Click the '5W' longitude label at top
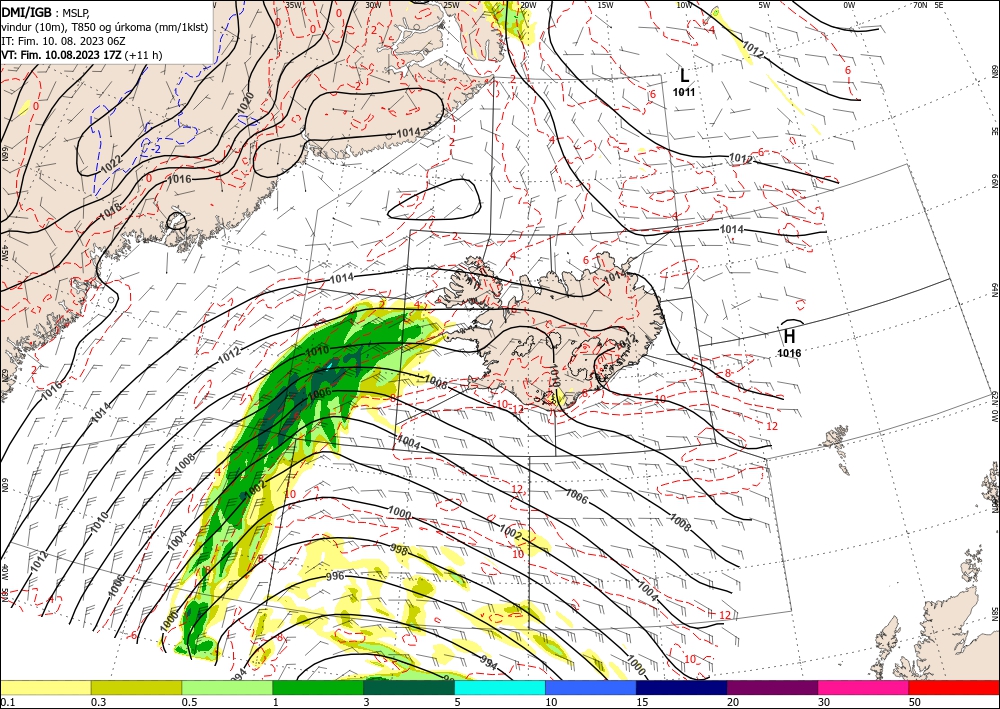The height and width of the screenshot is (709, 1000). point(764,4)
